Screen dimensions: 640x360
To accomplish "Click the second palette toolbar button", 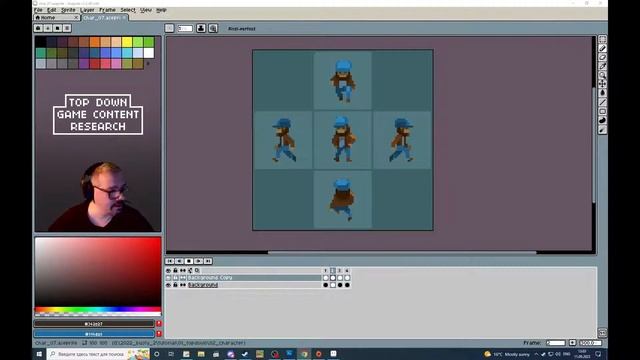I will tap(48, 28).
